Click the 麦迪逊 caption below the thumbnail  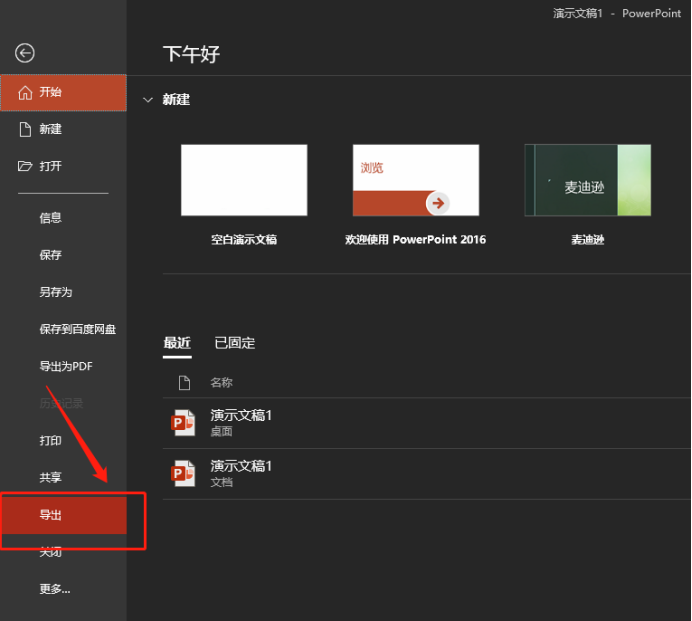tap(587, 240)
